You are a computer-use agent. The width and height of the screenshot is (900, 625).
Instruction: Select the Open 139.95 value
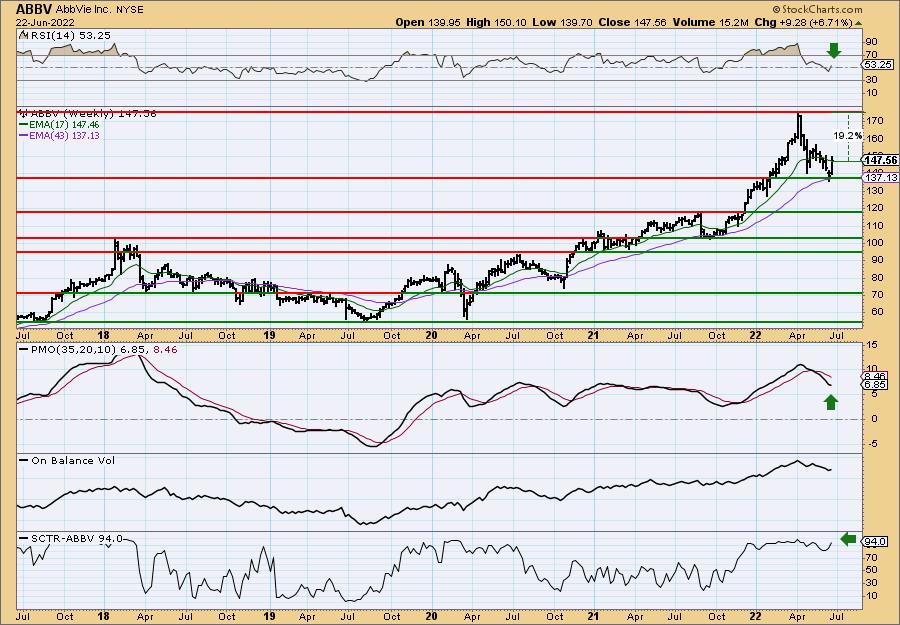(428, 22)
